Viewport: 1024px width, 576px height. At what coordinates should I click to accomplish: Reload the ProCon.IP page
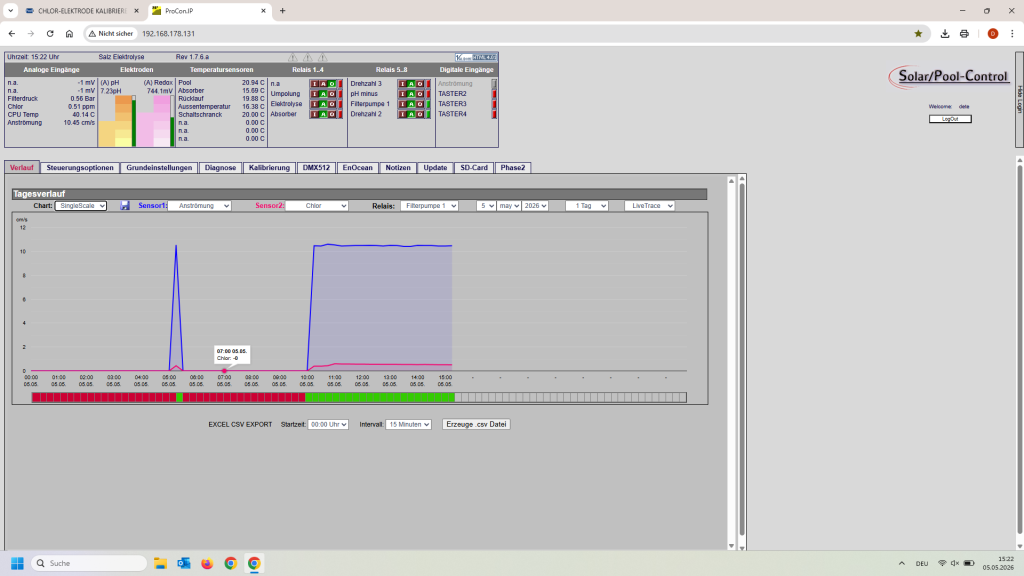tap(50, 33)
